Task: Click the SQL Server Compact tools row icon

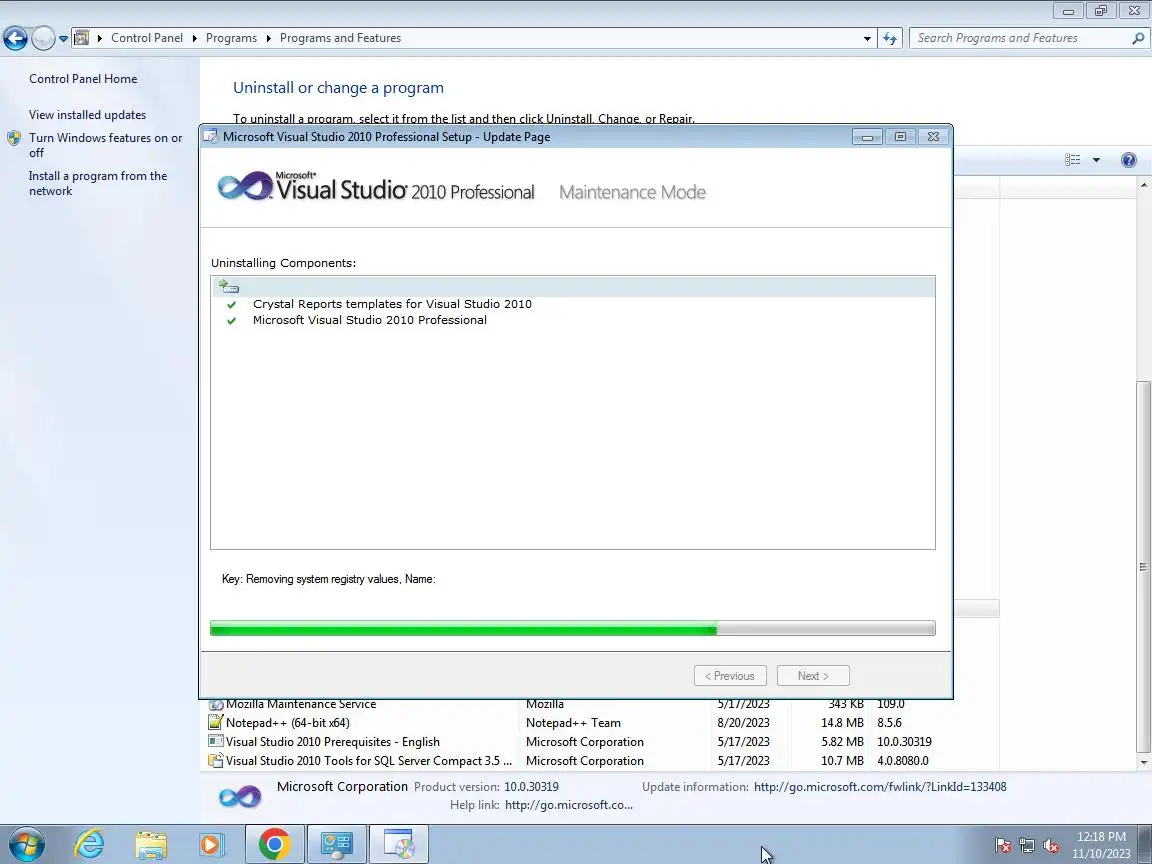Action: [215, 761]
